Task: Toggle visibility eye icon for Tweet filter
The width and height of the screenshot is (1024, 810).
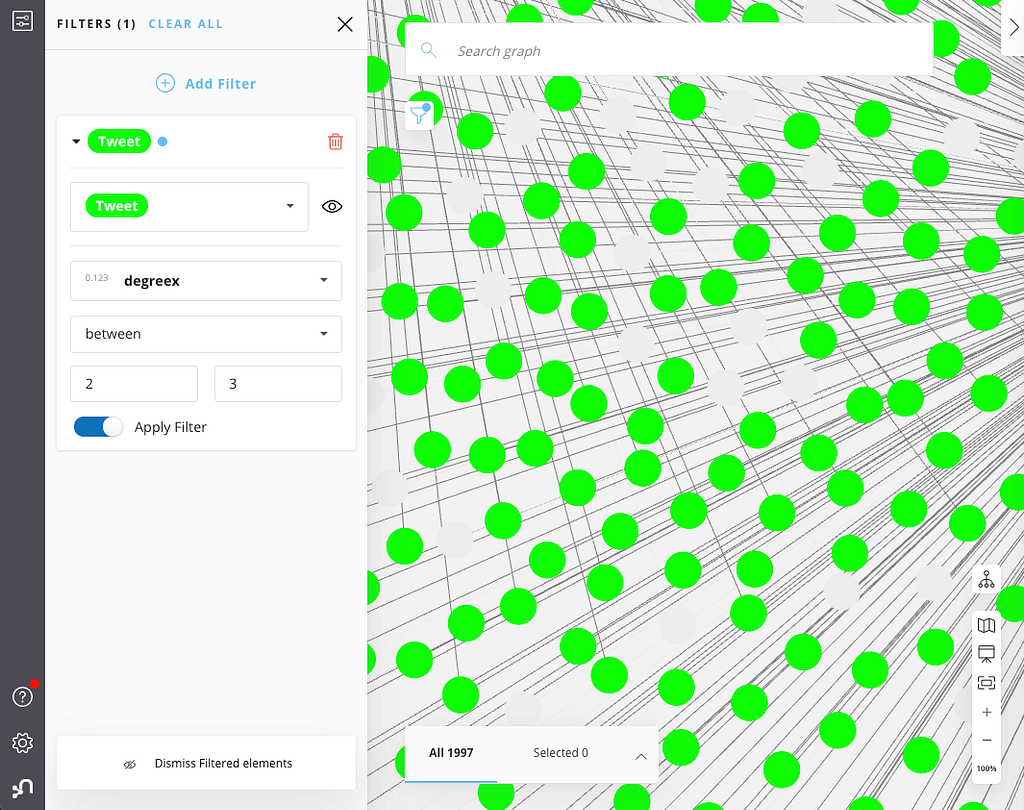Action: point(332,206)
